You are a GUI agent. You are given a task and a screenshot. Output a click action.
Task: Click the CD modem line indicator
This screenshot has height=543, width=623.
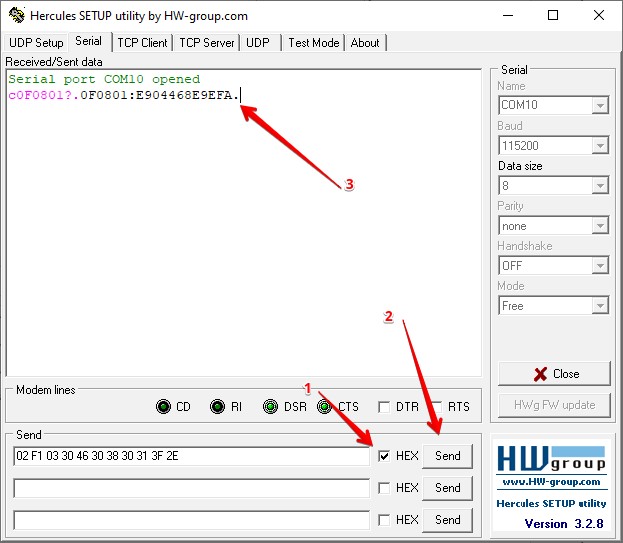point(164,407)
